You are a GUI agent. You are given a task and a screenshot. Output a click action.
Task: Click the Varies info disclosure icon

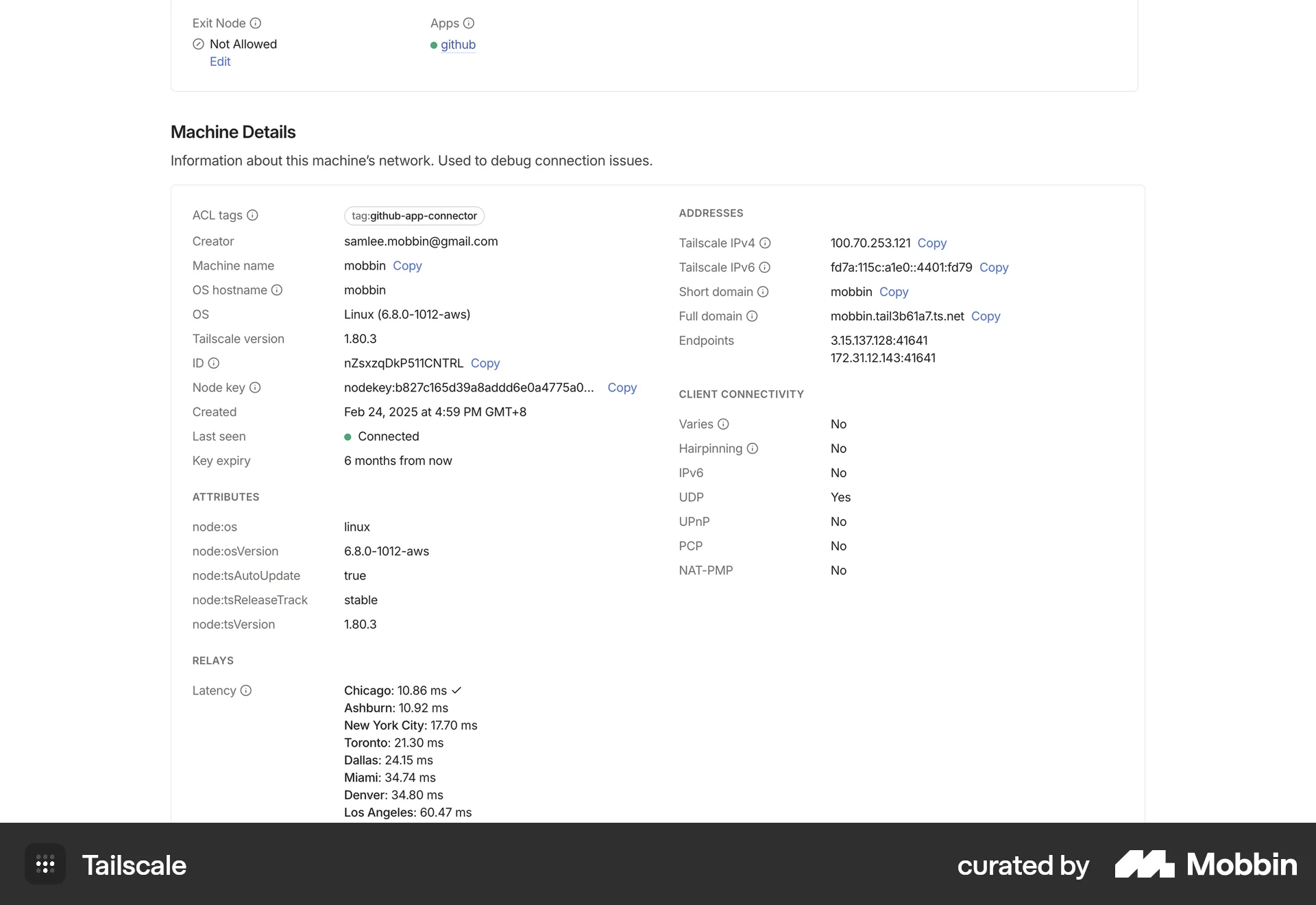coord(724,424)
